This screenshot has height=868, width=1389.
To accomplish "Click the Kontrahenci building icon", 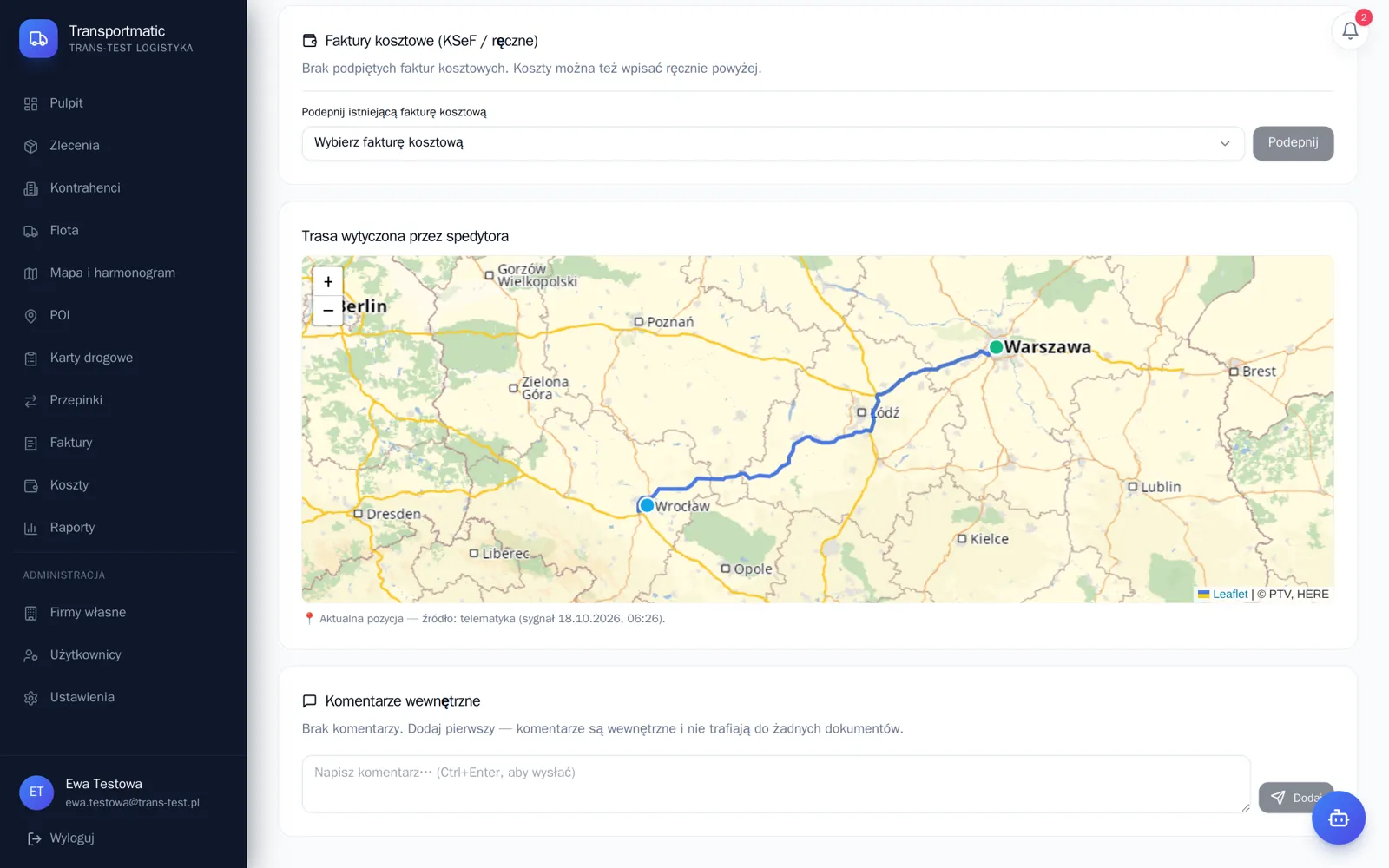I will tap(31, 189).
